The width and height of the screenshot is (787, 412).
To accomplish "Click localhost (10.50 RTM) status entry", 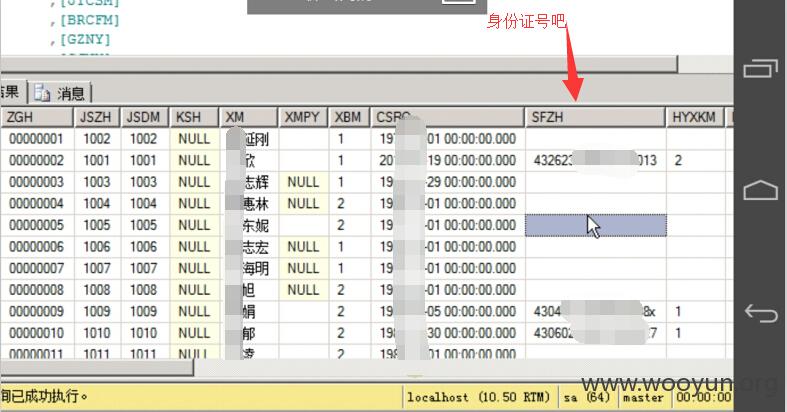I will [x=479, y=397].
